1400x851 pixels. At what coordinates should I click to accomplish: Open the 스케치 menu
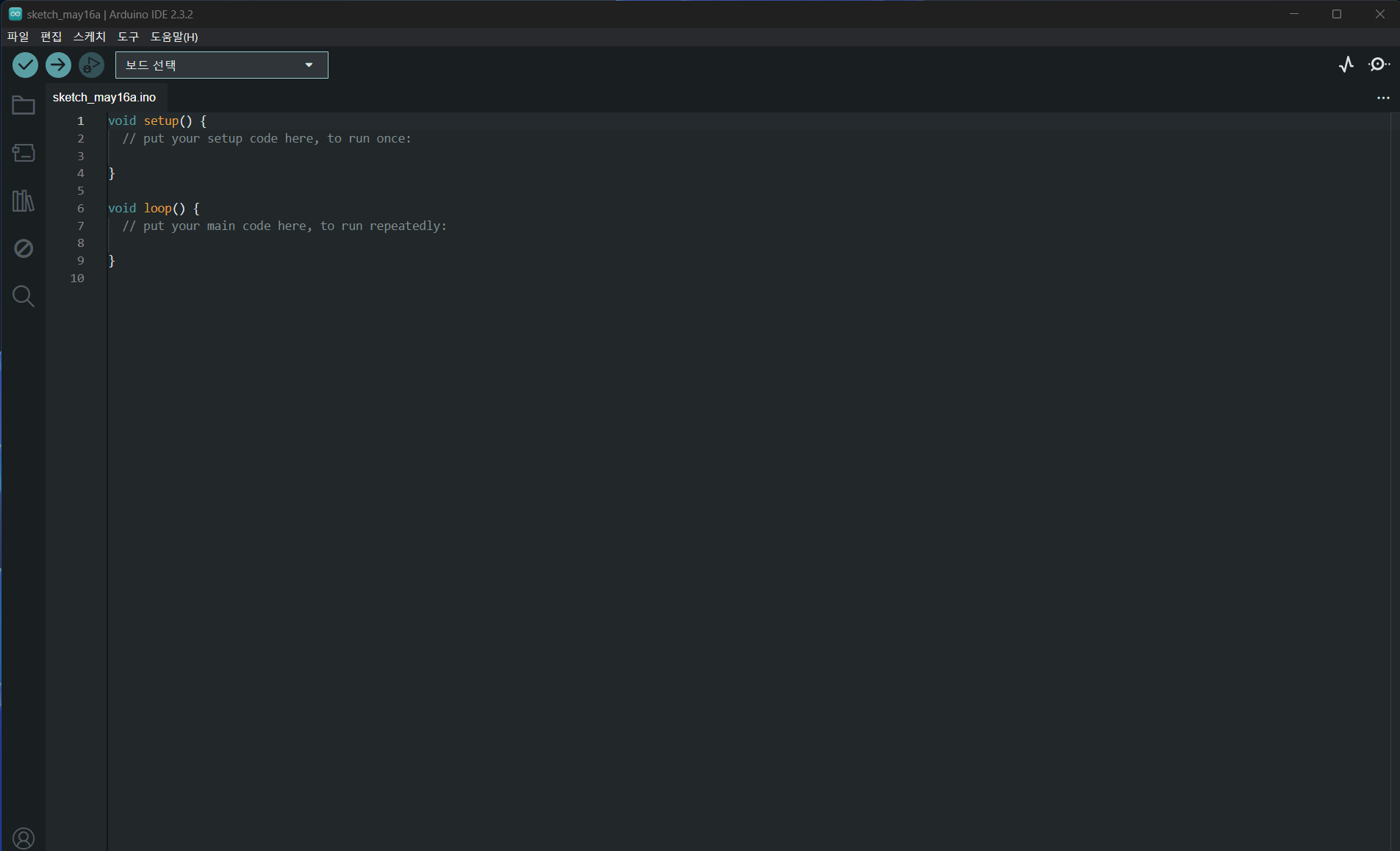90,37
